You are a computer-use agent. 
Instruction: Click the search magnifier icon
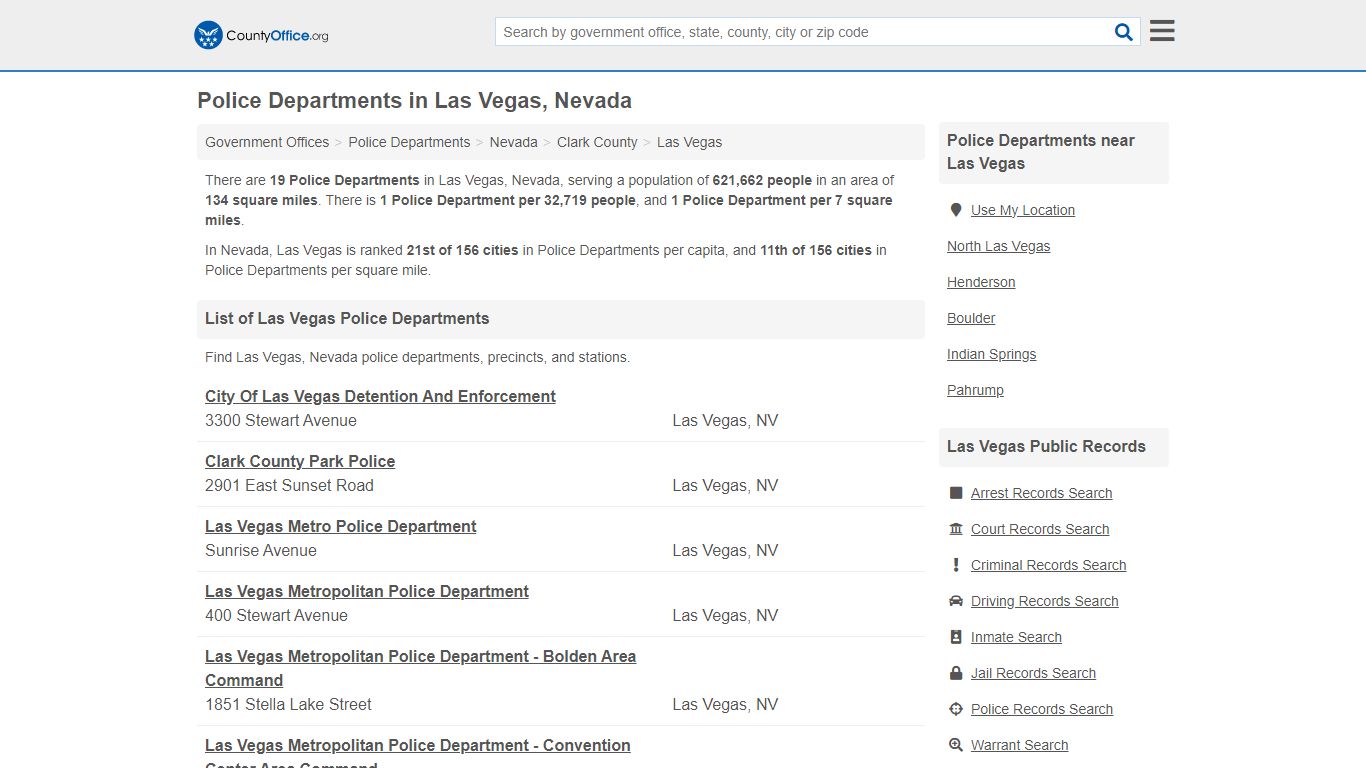coord(1124,32)
